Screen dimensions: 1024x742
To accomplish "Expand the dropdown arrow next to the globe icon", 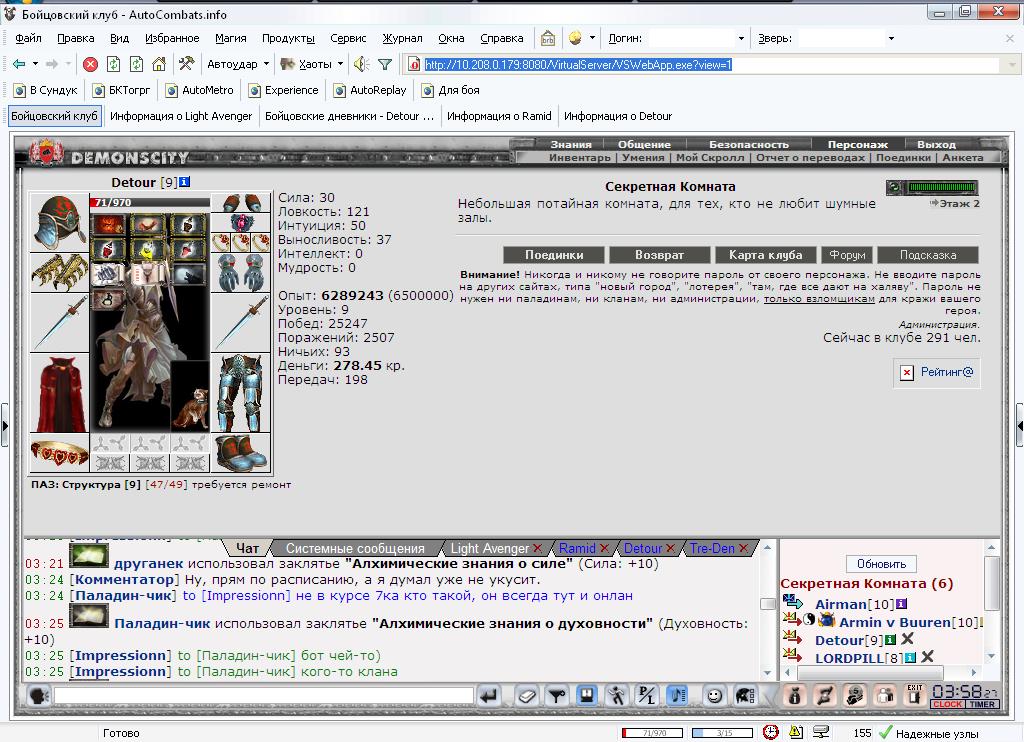I will point(592,38).
